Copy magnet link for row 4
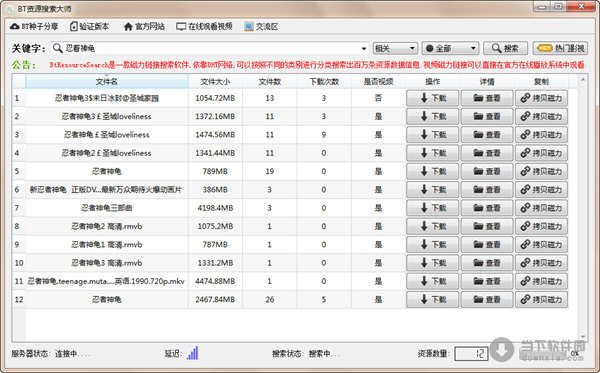Viewport: 600px width, 373px height. (x=541, y=153)
